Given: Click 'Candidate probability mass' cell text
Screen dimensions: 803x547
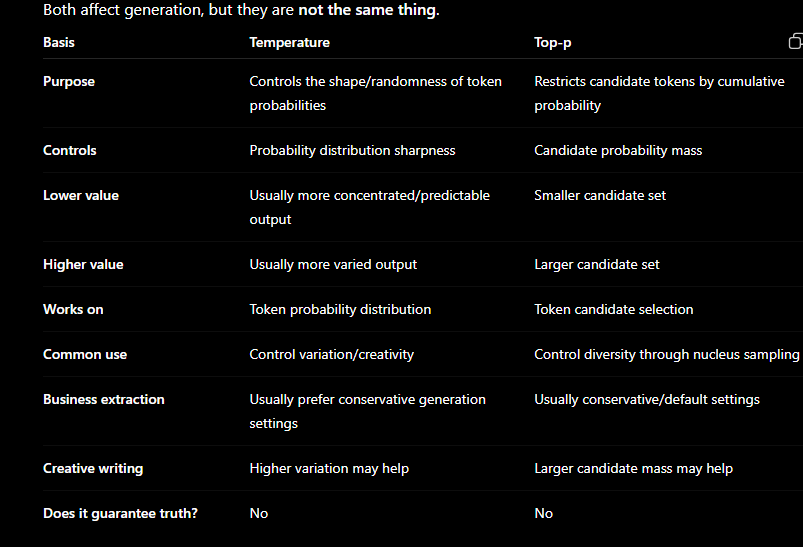Looking at the screenshot, I should click(x=618, y=150).
